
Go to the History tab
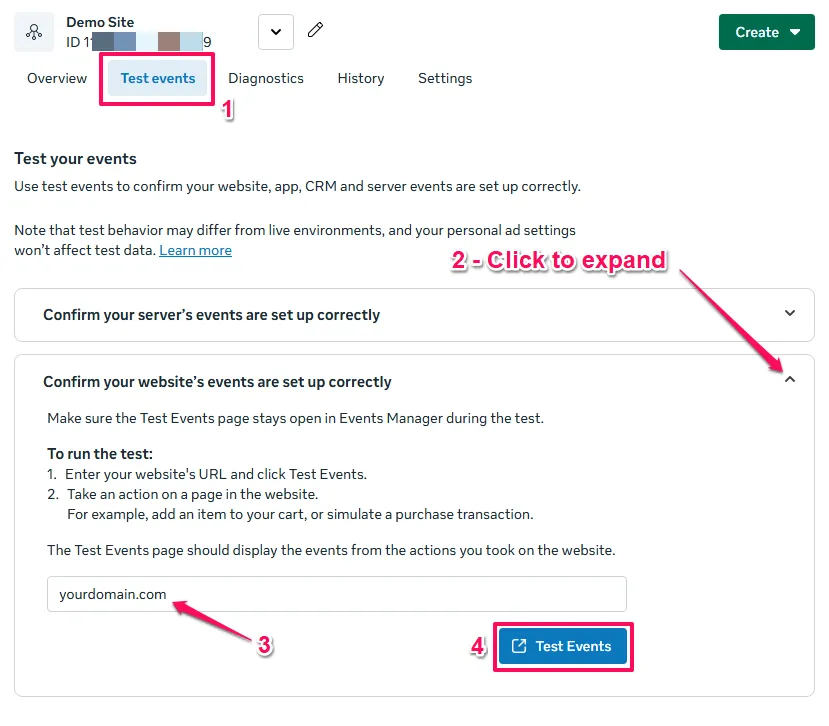coord(361,78)
